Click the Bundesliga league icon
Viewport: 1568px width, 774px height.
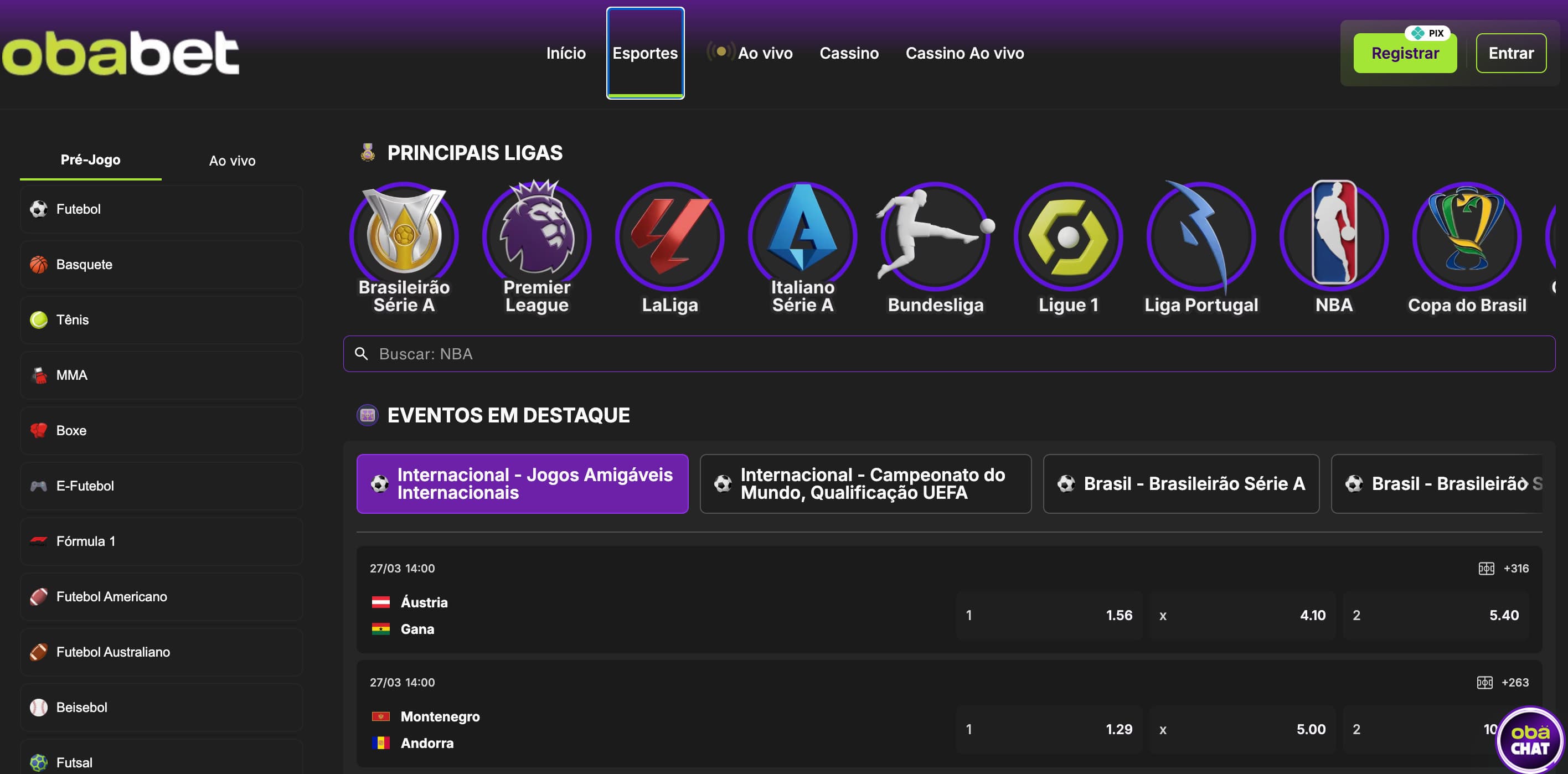pos(935,238)
